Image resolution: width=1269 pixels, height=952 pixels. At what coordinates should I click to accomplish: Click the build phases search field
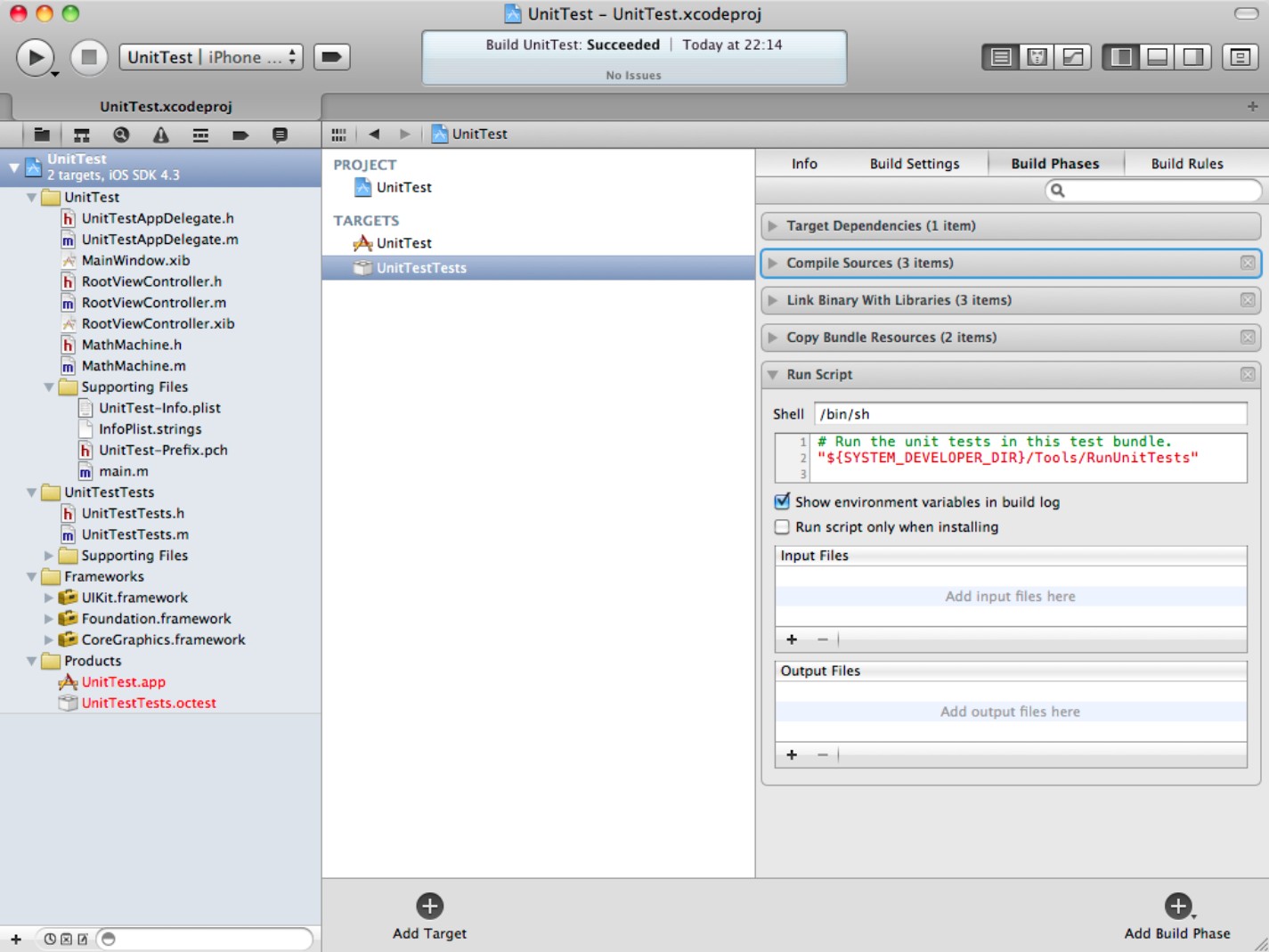pos(1153,190)
